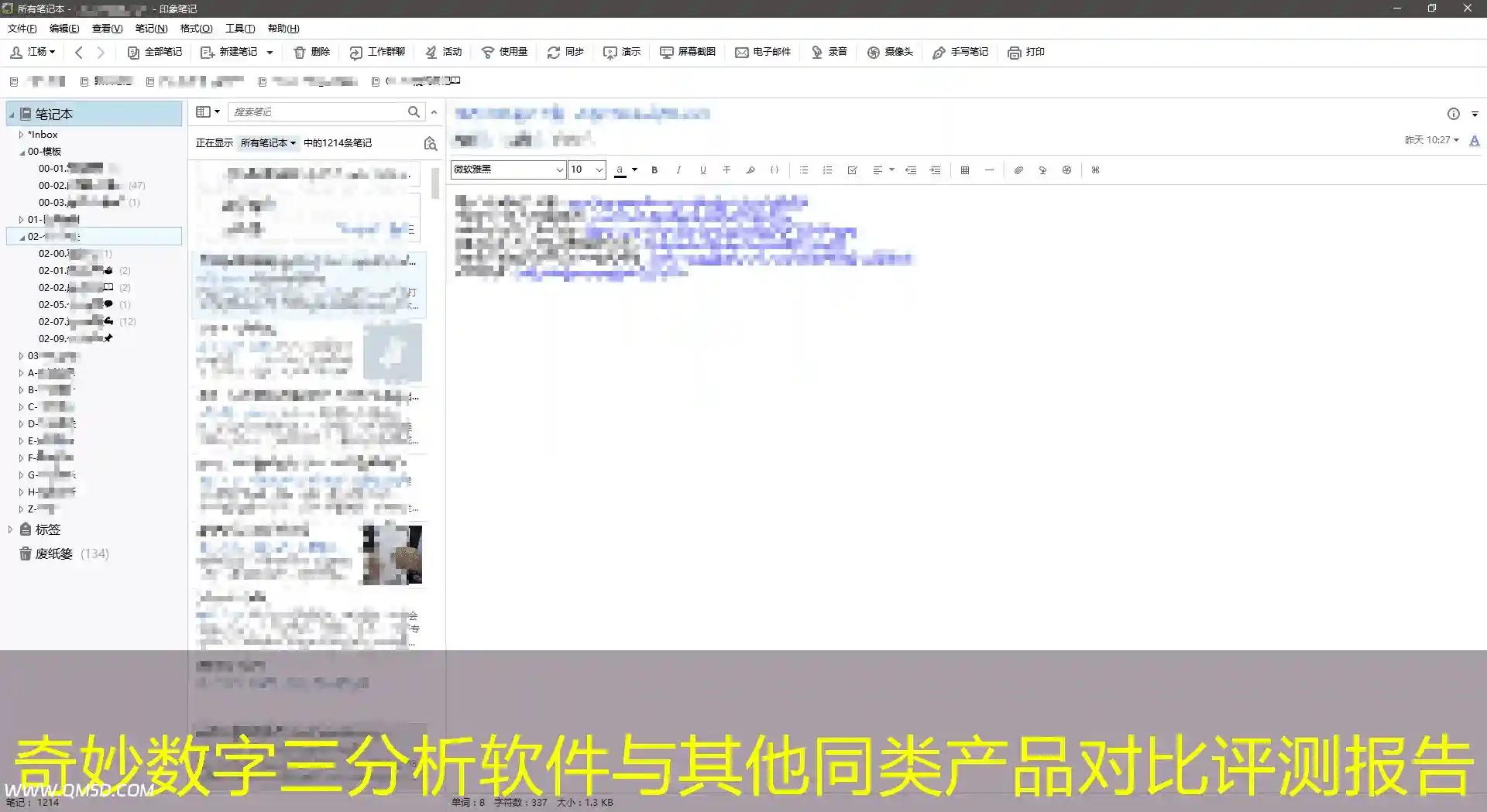Start 演示 presentation mode
The image size is (1487, 812).
pos(622,52)
